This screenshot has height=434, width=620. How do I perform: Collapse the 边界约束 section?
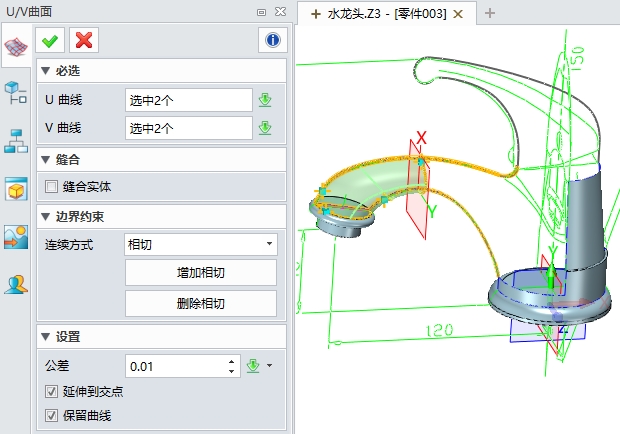[x=46, y=217]
